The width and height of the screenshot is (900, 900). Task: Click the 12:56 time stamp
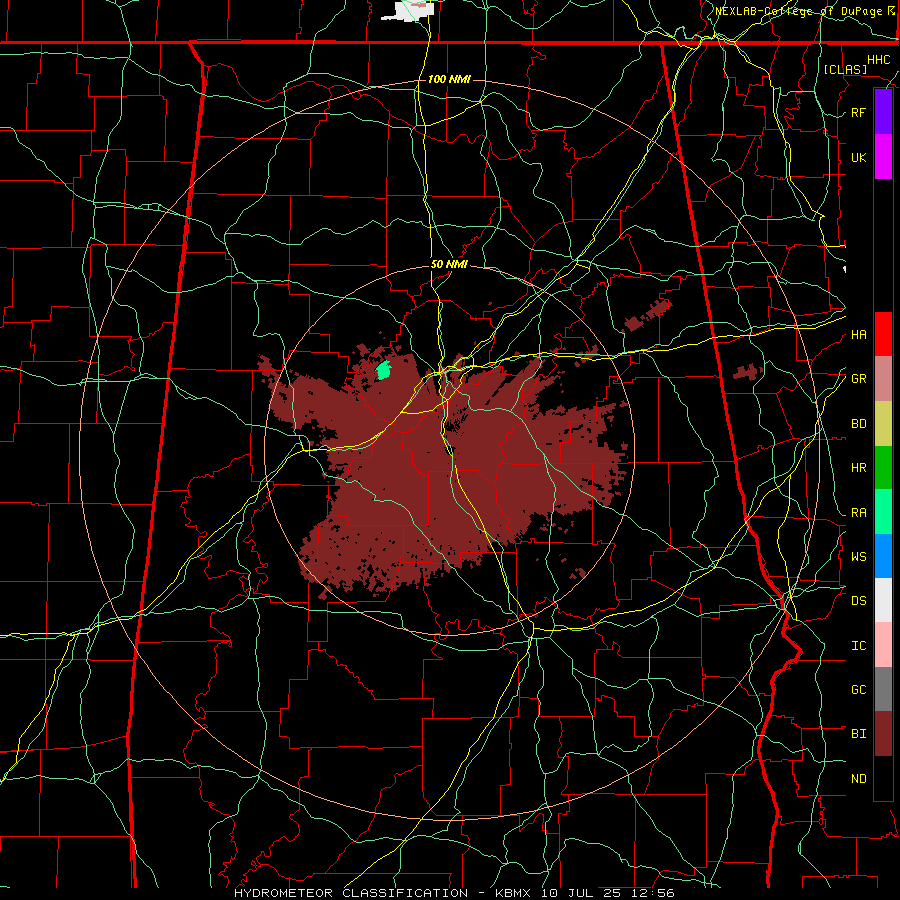655,893
